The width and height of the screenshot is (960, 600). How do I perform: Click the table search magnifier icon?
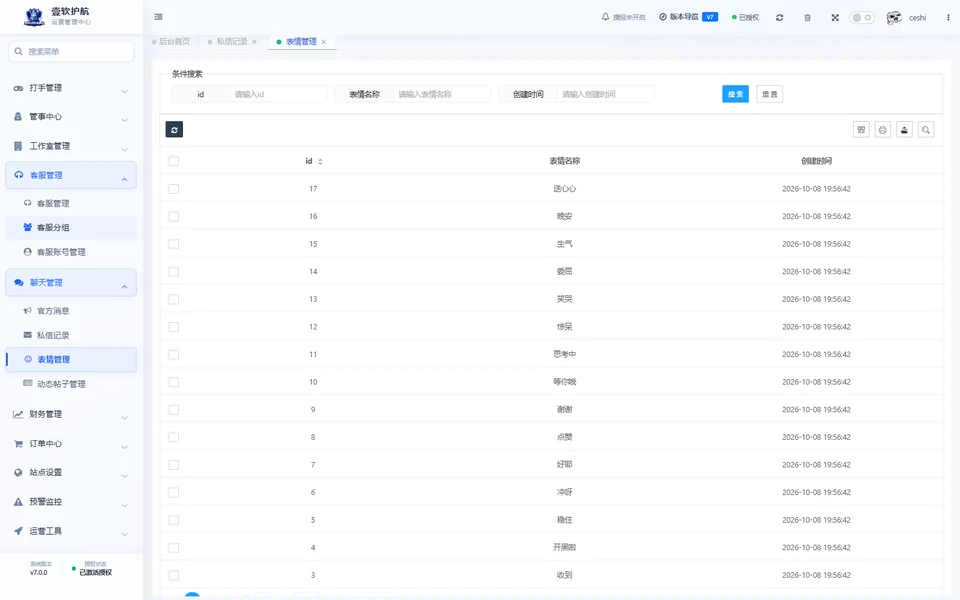click(x=926, y=130)
